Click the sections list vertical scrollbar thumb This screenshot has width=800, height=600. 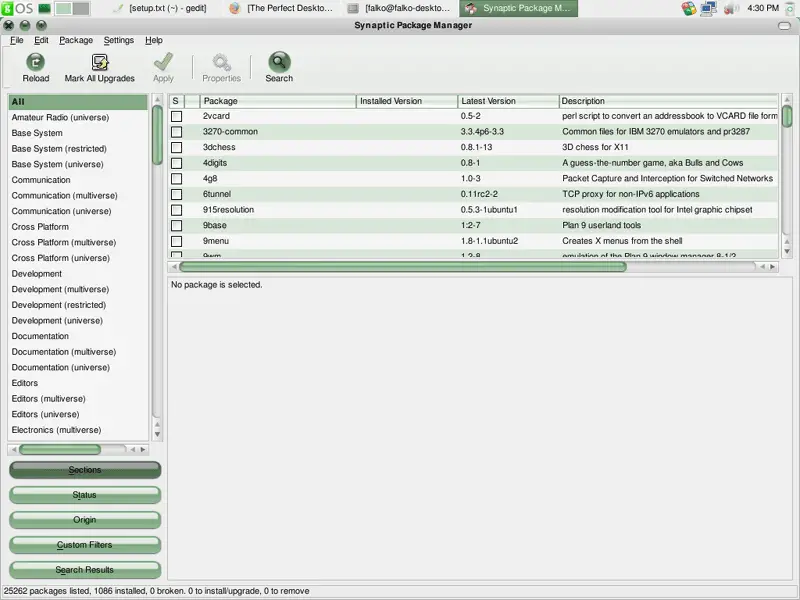click(157, 135)
